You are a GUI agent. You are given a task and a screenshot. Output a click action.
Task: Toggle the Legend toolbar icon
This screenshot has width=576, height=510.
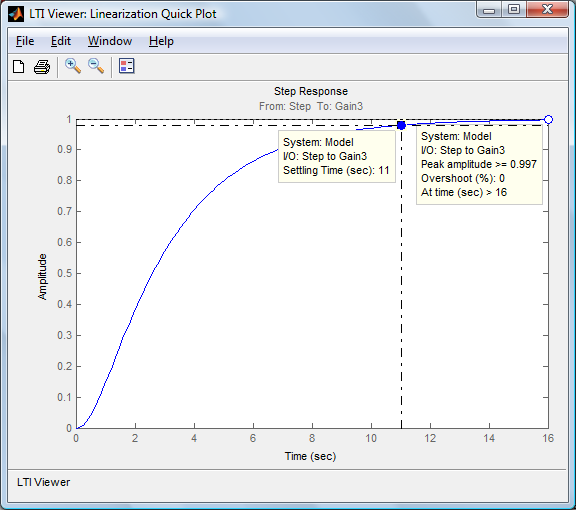126,66
